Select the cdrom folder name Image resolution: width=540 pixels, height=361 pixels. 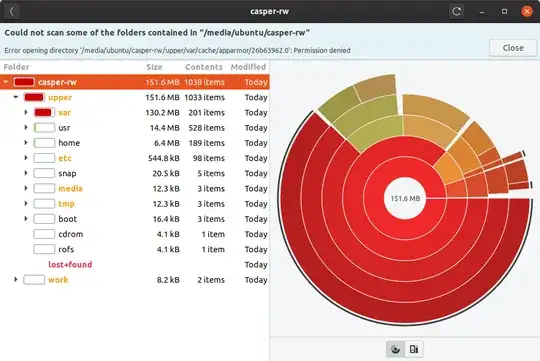pos(71,234)
